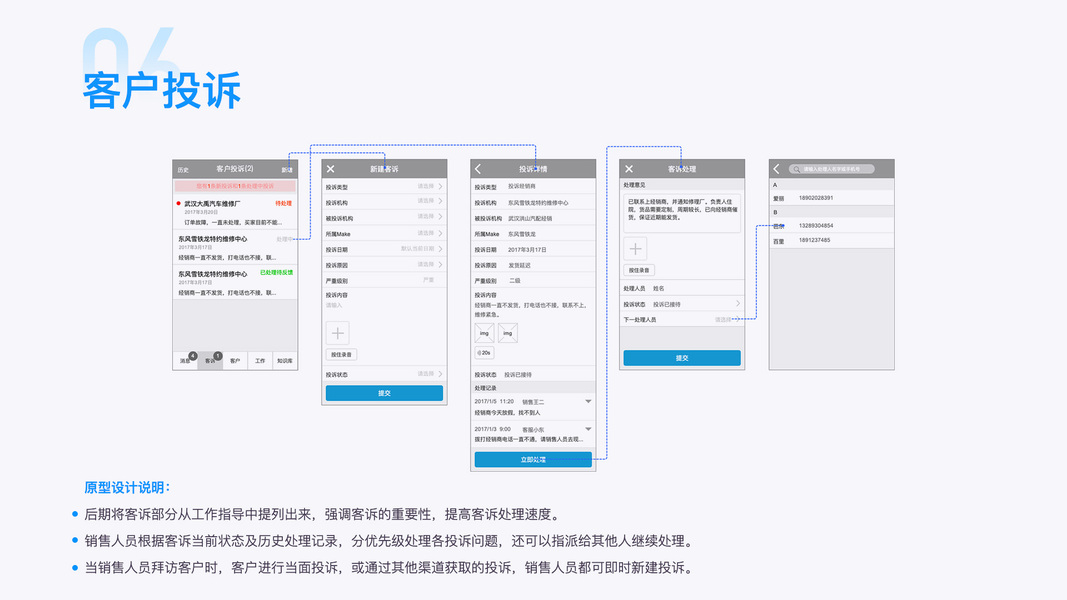Screen dimensions: 1067x600
Task: Open the 武汉大禹汽车维修厂 complaint
Action: click(x=235, y=212)
